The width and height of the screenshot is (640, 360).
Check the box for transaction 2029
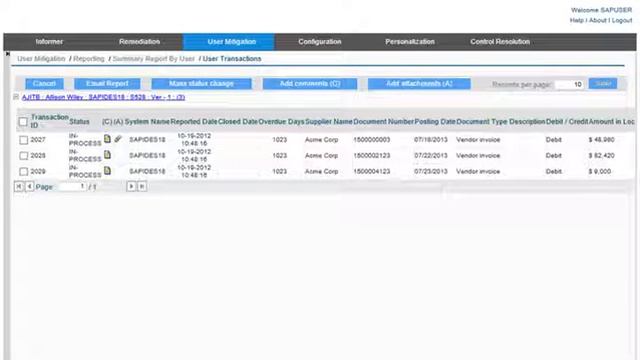(x=24, y=171)
